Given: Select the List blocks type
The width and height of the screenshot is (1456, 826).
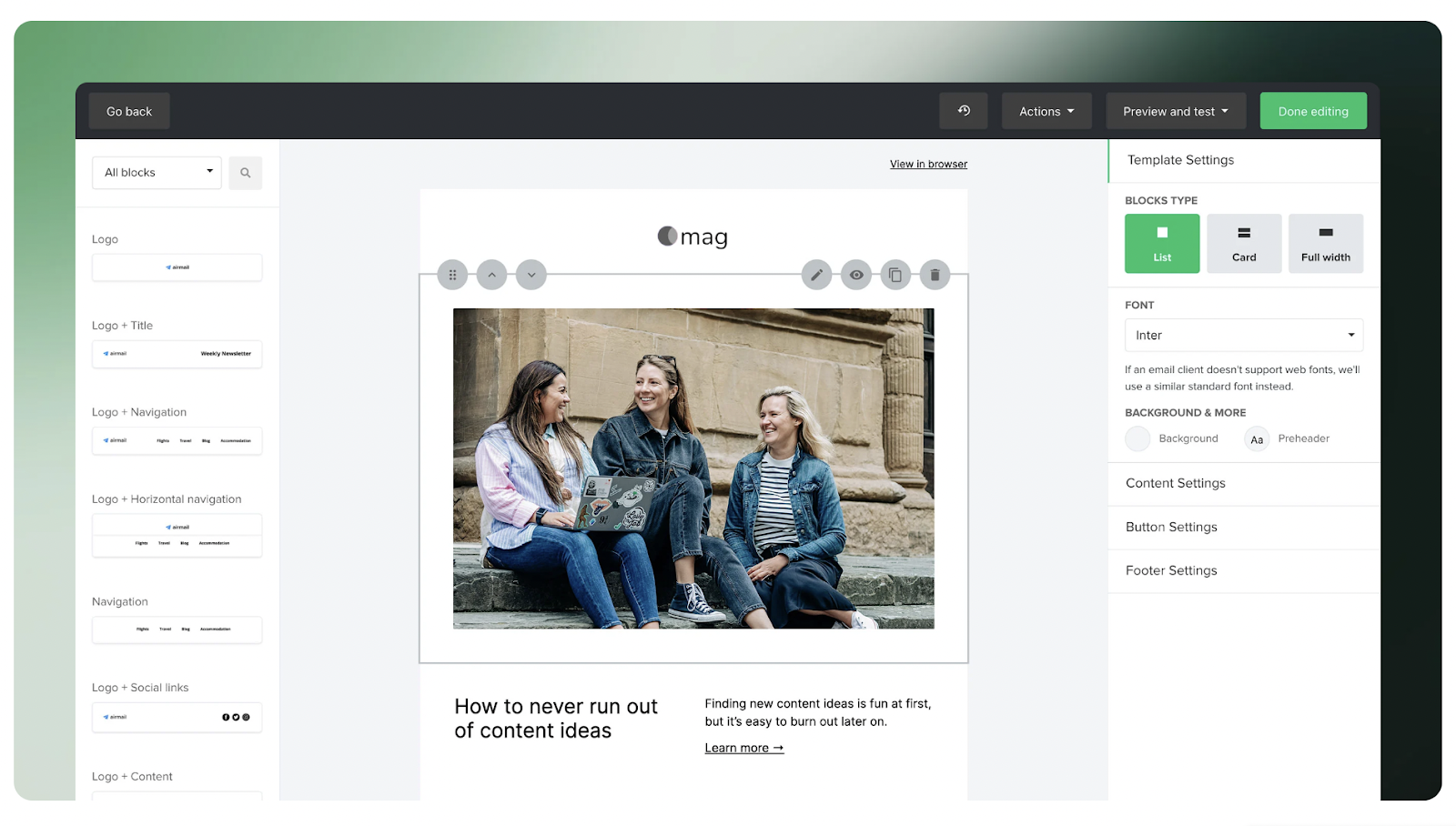Looking at the screenshot, I should point(1162,244).
